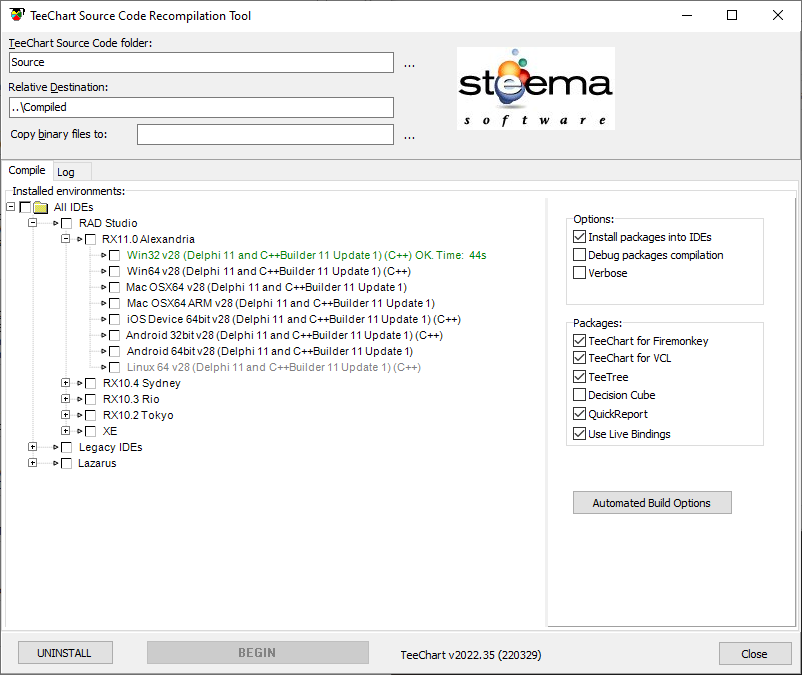Expand the RX10.4 Sydney node

pos(65,382)
